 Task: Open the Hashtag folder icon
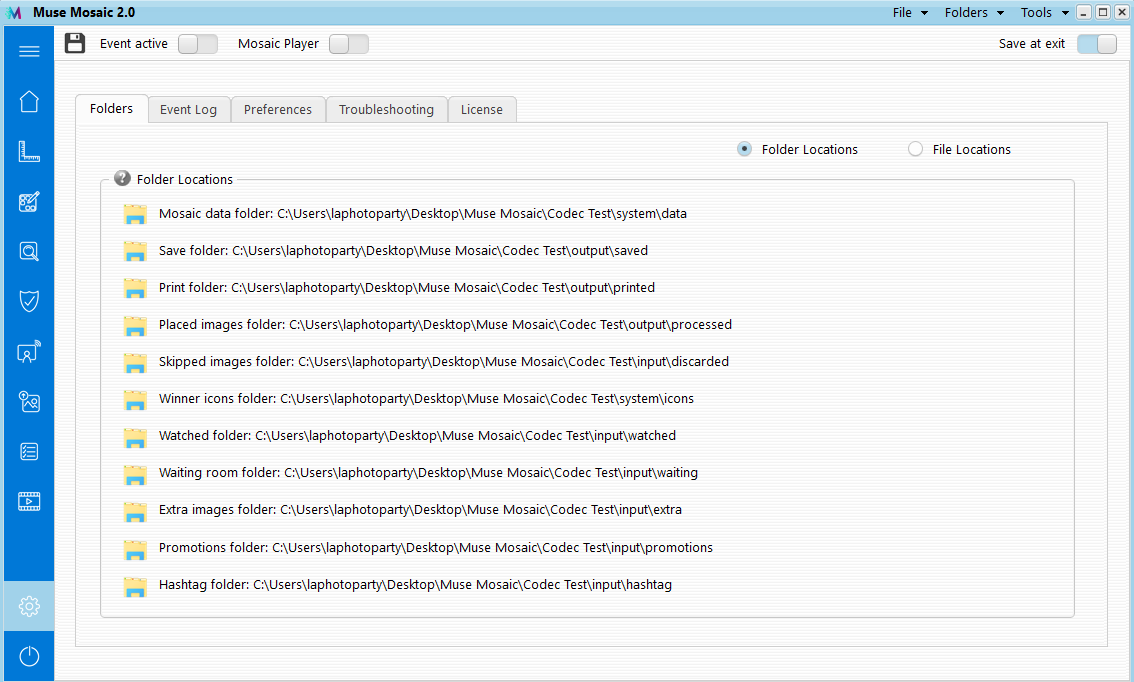point(135,585)
